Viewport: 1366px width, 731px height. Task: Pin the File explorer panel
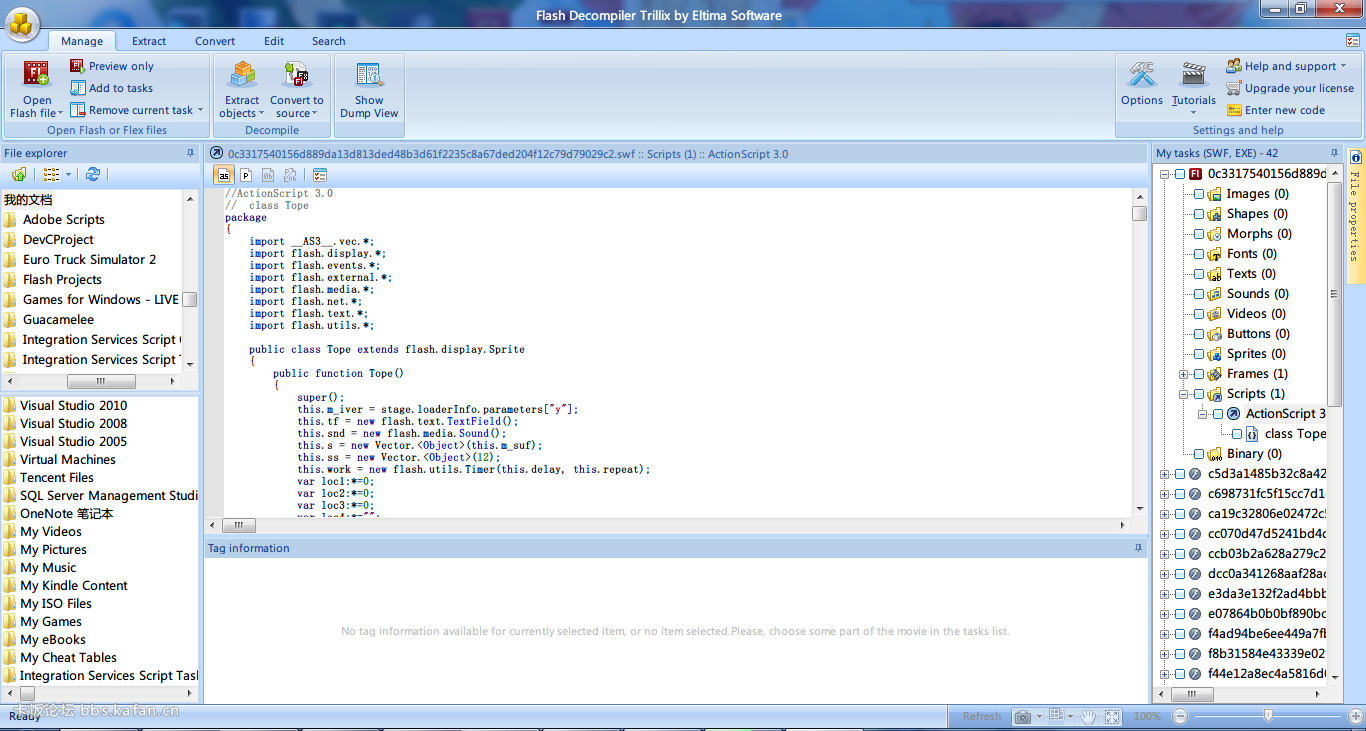pos(190,153)
